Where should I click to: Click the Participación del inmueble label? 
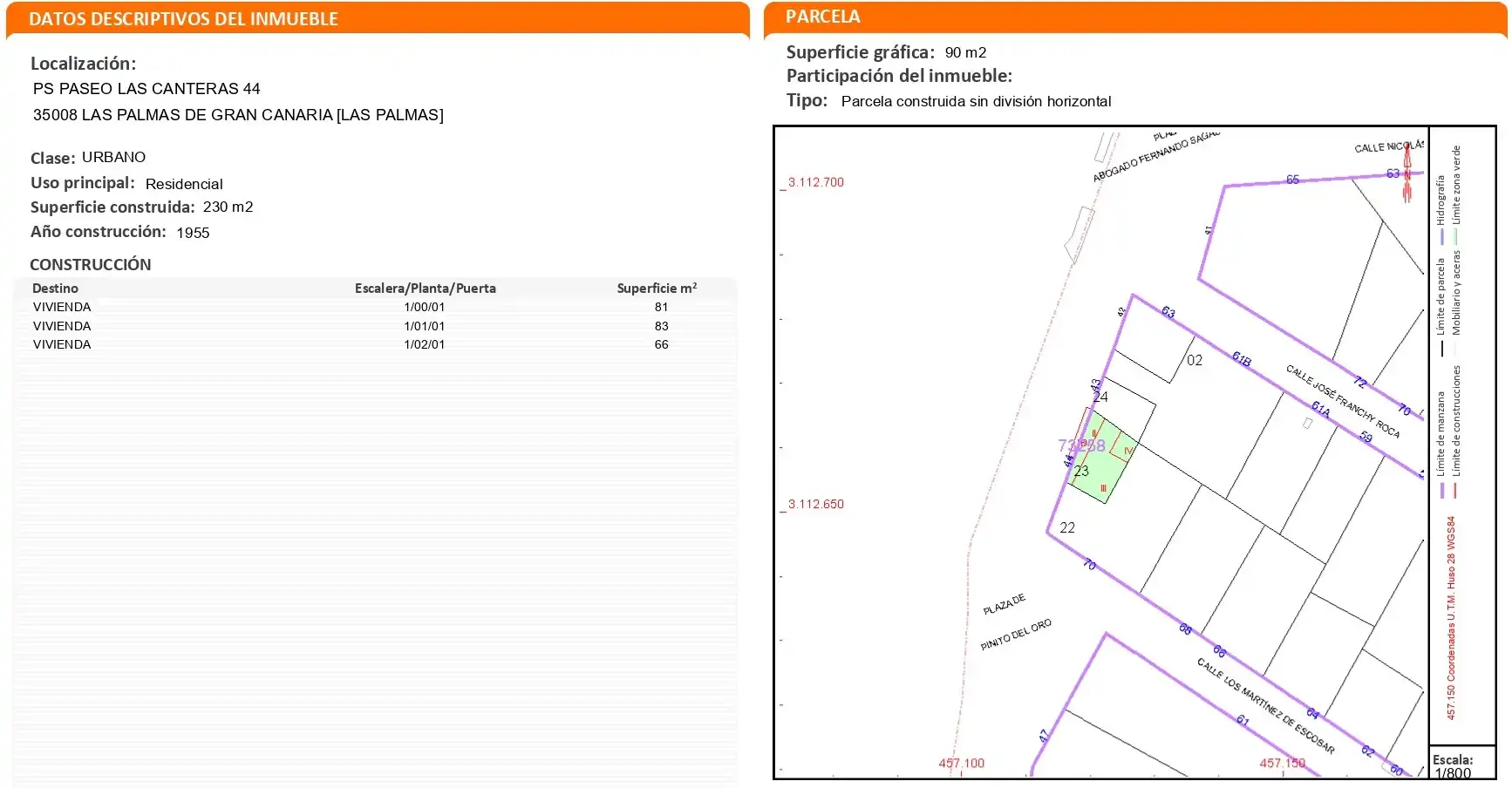(x=899, y=76)
